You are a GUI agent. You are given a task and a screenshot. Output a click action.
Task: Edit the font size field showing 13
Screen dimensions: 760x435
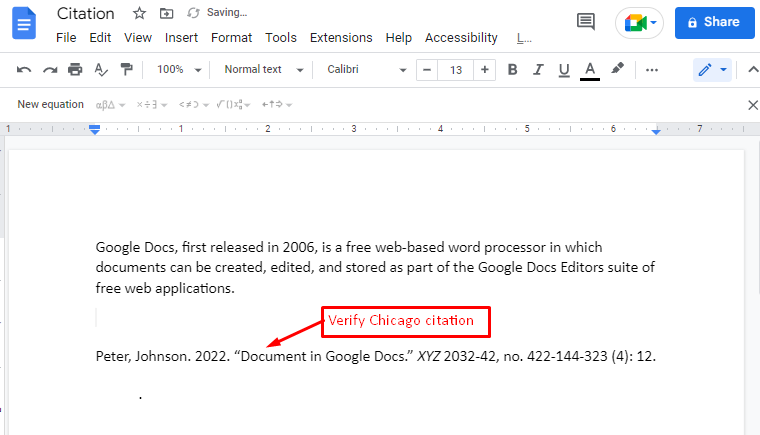click(x=456, y=70)
